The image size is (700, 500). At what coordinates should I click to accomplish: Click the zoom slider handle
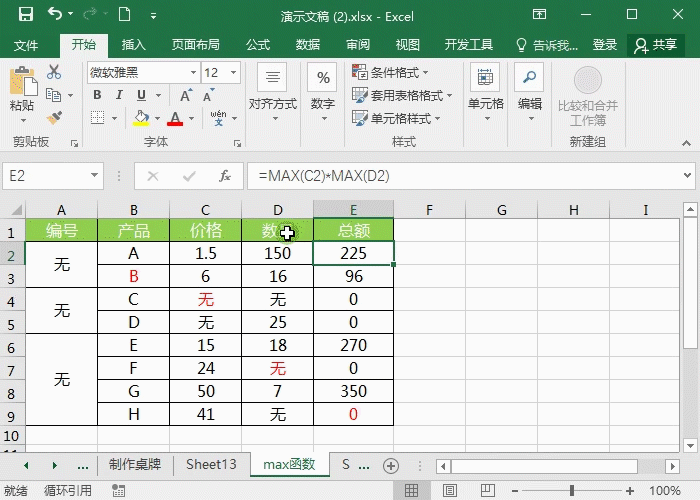pos(572,490)
